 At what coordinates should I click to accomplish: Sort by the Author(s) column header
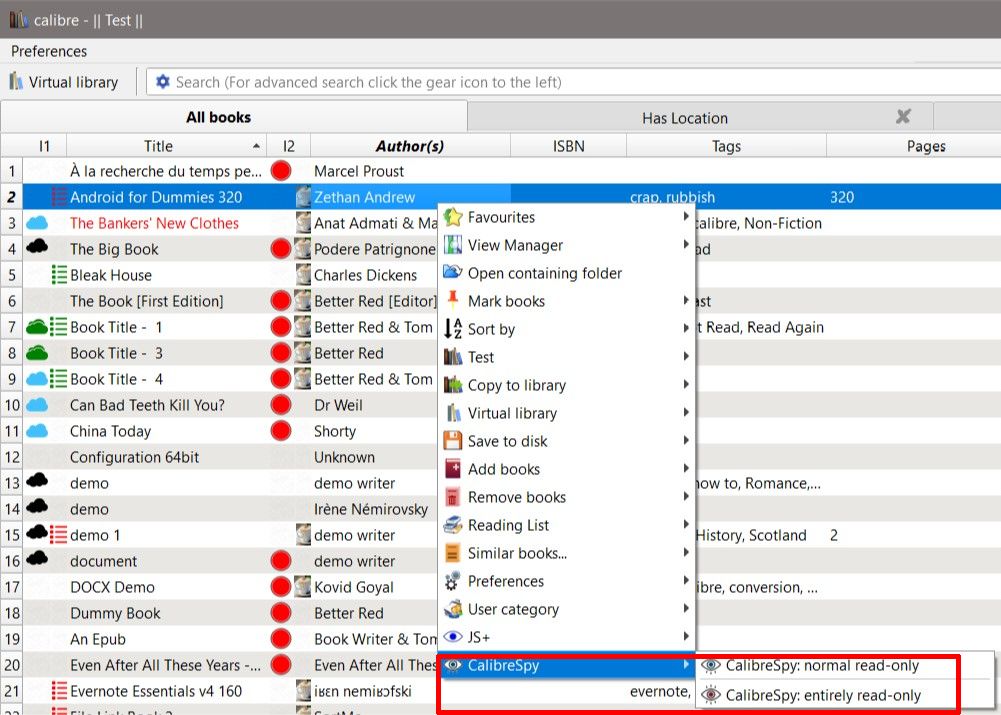410,146
